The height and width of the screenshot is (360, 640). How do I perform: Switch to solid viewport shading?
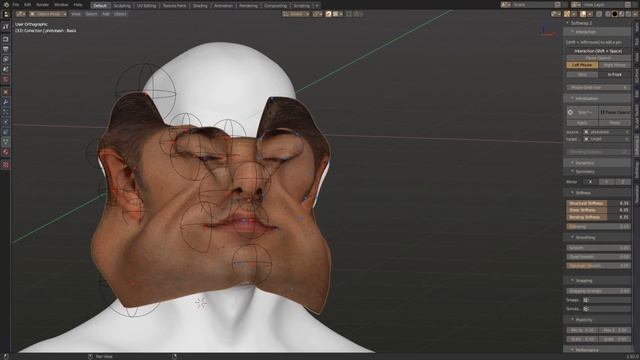615,14
